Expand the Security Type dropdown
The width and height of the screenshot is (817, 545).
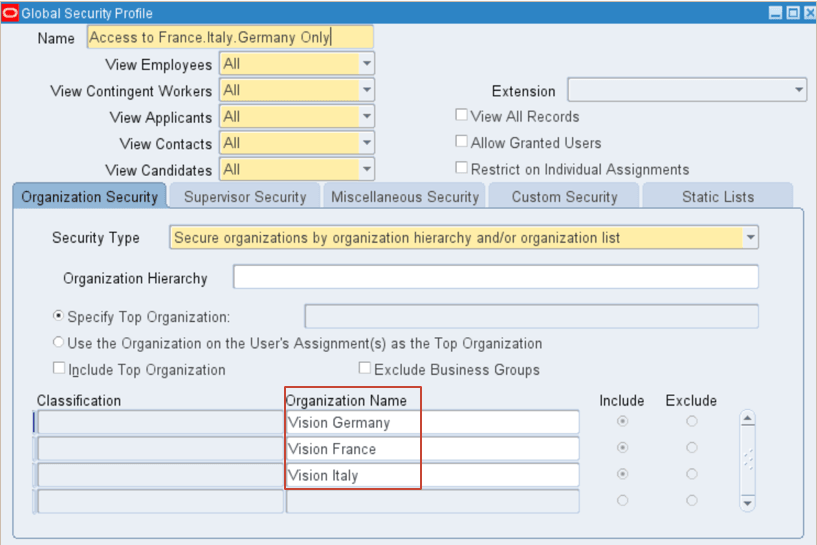point(750,238)
